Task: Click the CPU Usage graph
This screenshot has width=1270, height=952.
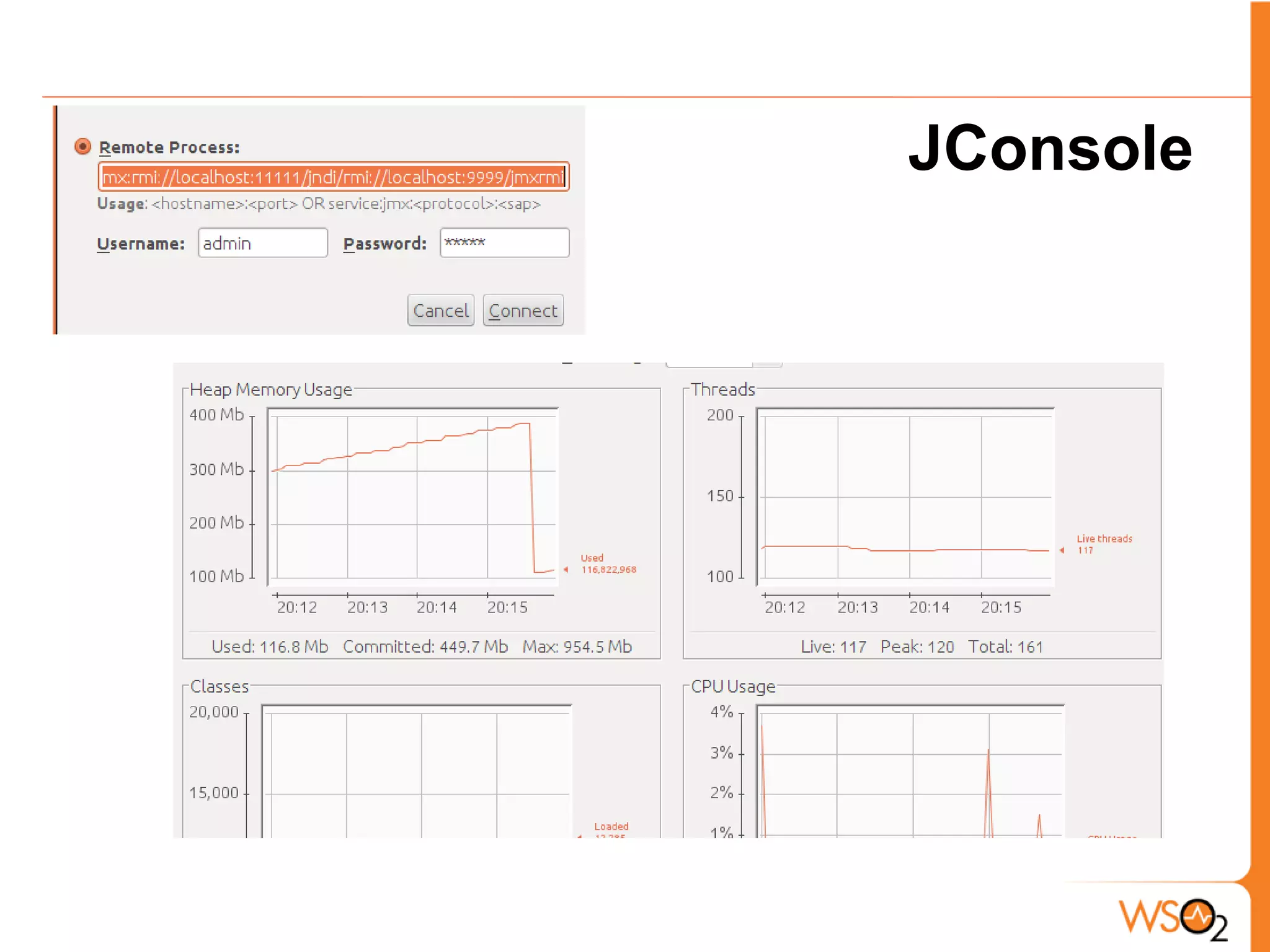Action: [910, 772]
